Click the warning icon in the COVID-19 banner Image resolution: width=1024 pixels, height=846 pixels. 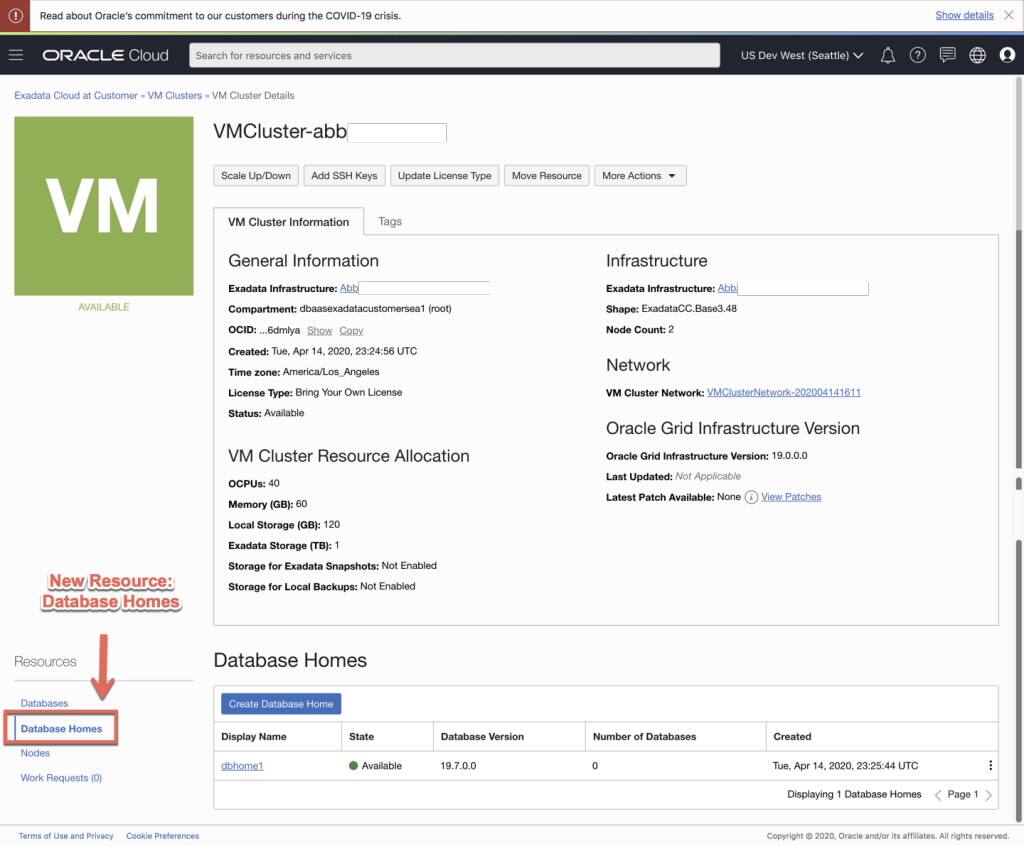point(18,15)
